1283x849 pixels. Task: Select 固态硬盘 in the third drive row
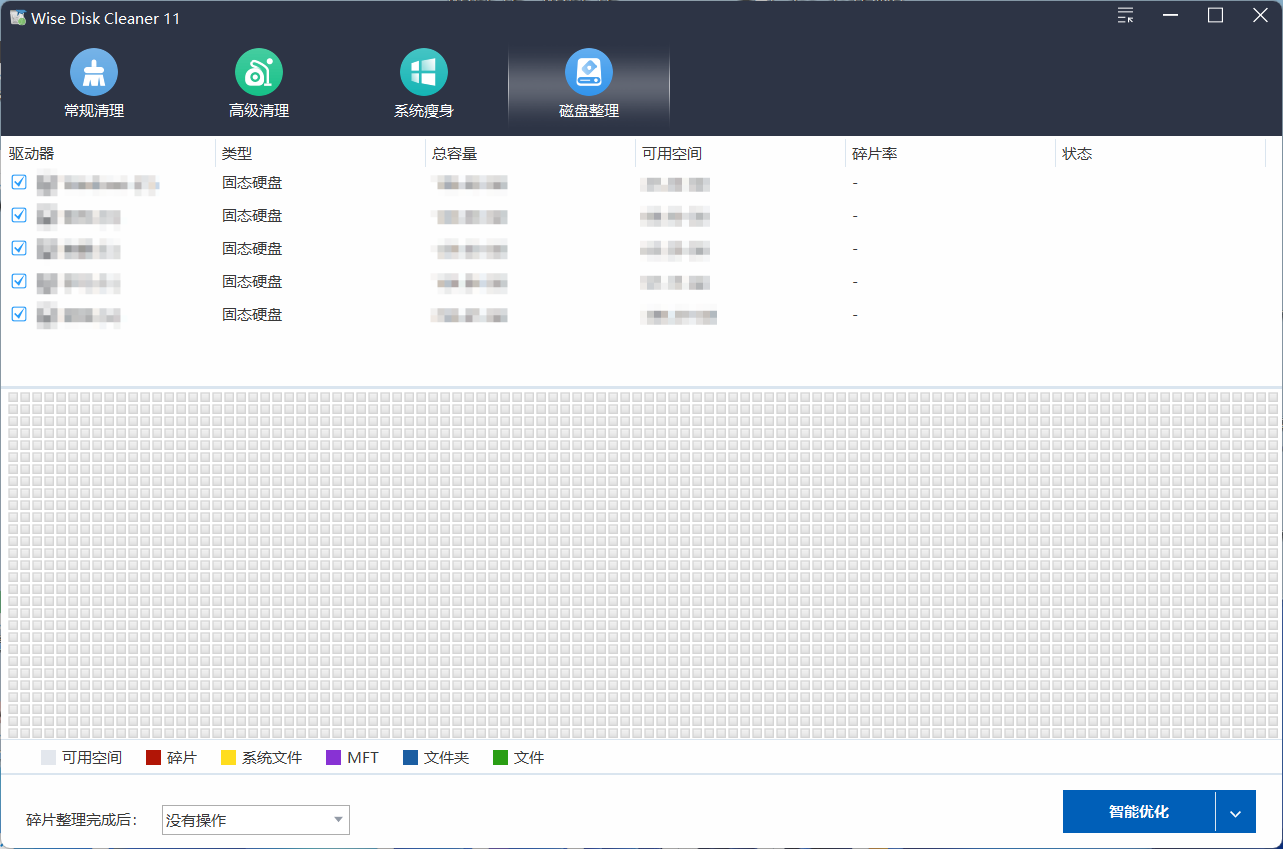click(x=252, y=248)
